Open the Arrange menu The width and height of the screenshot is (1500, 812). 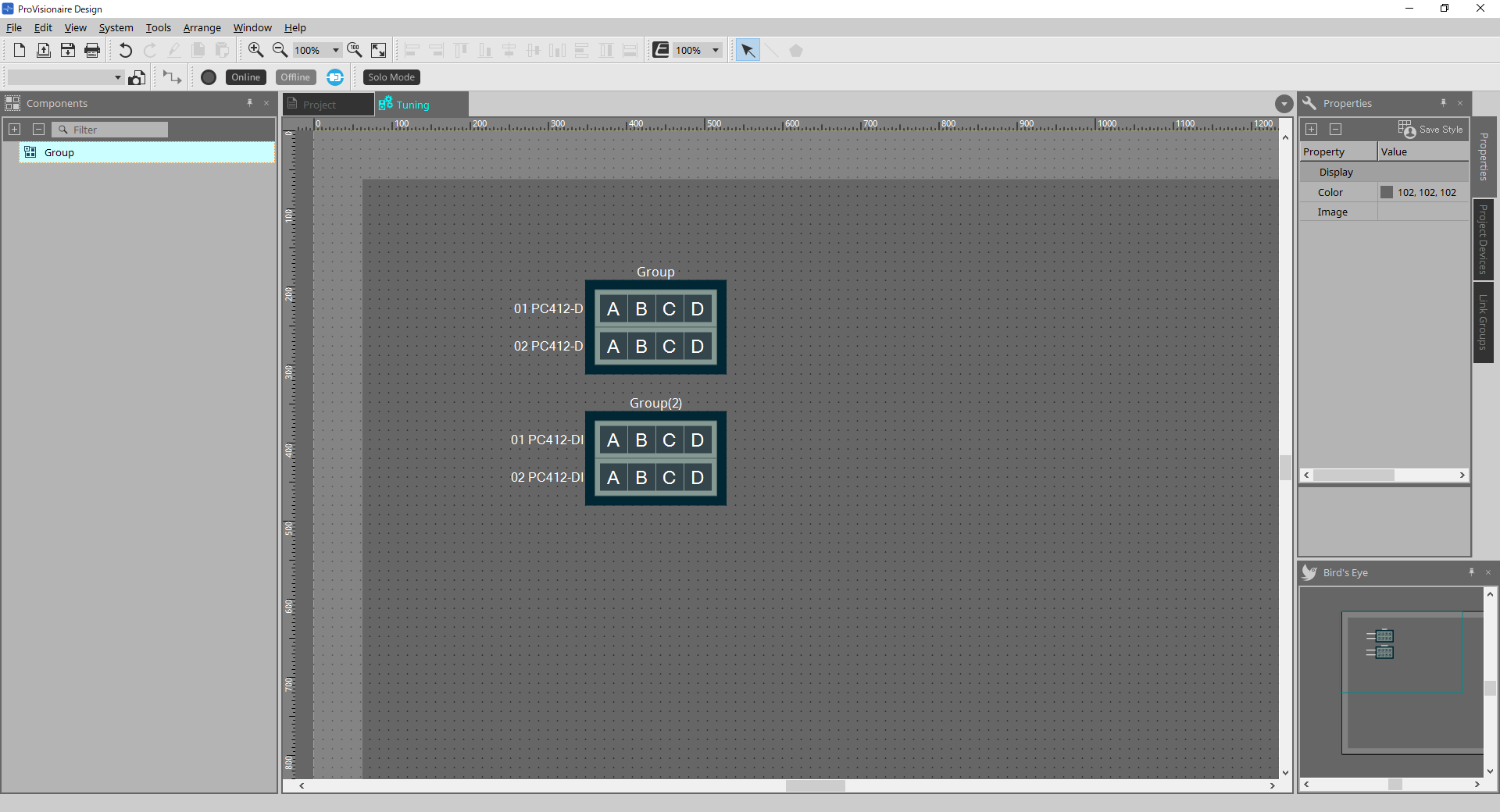[x=202, y=28]
